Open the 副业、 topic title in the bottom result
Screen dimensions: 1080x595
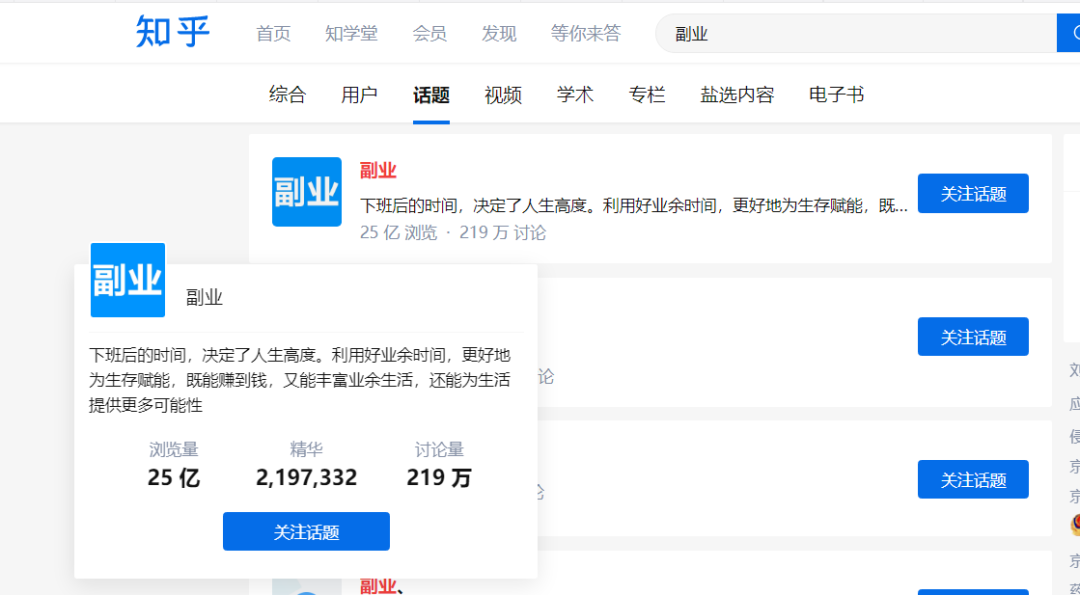click(380, 586)
